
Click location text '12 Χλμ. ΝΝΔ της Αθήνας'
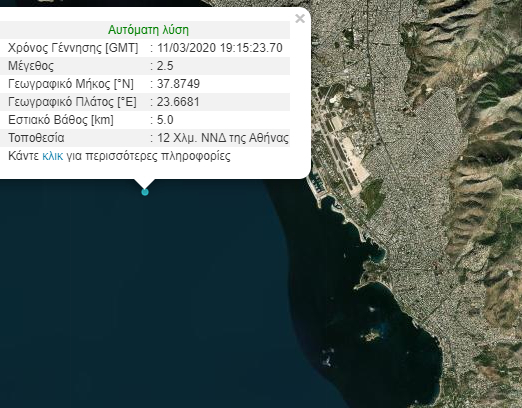[223, 138]
